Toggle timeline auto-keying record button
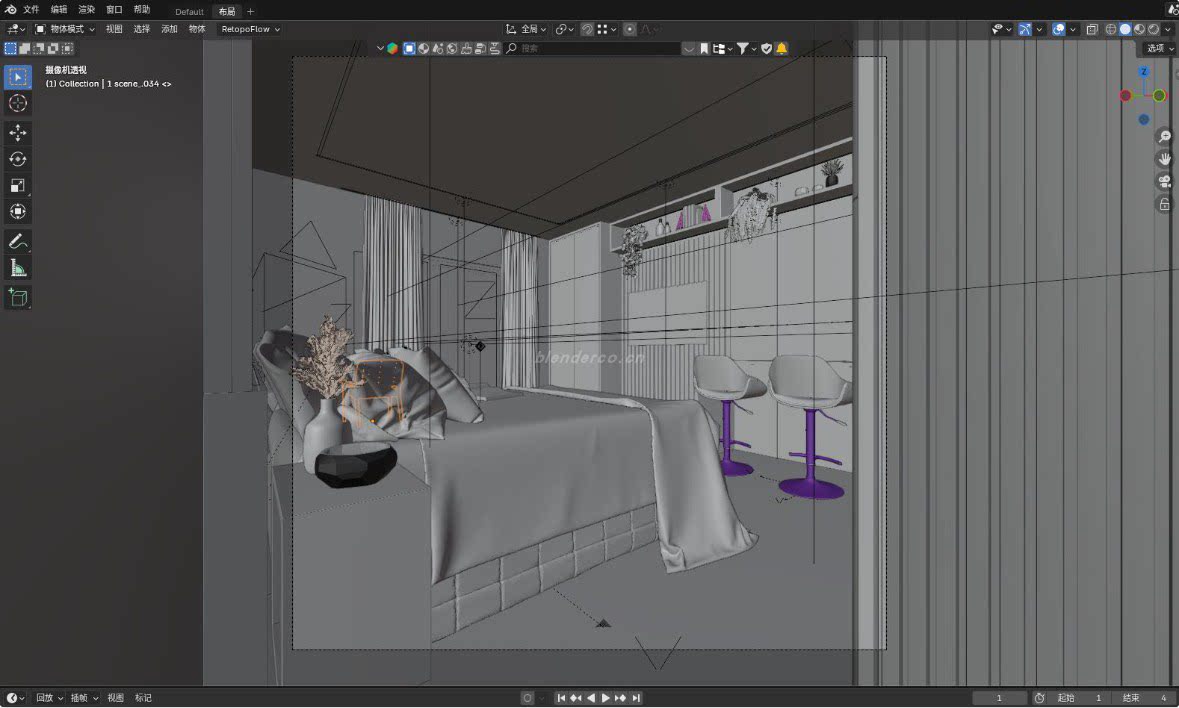This screenshot has height=708, width=1179. (x=527, y=698)
